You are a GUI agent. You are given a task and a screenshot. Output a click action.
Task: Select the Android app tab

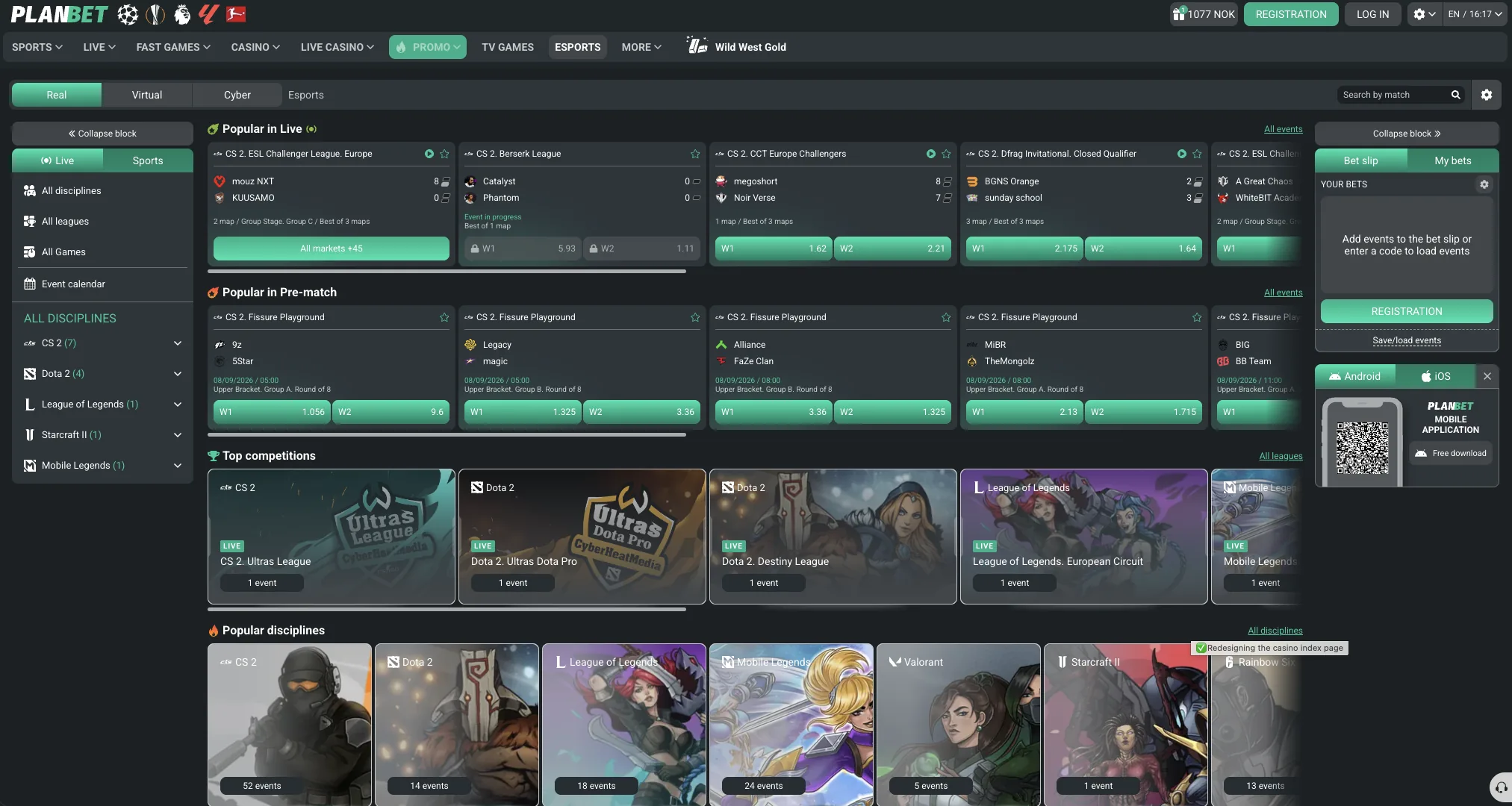[1355, 376]
